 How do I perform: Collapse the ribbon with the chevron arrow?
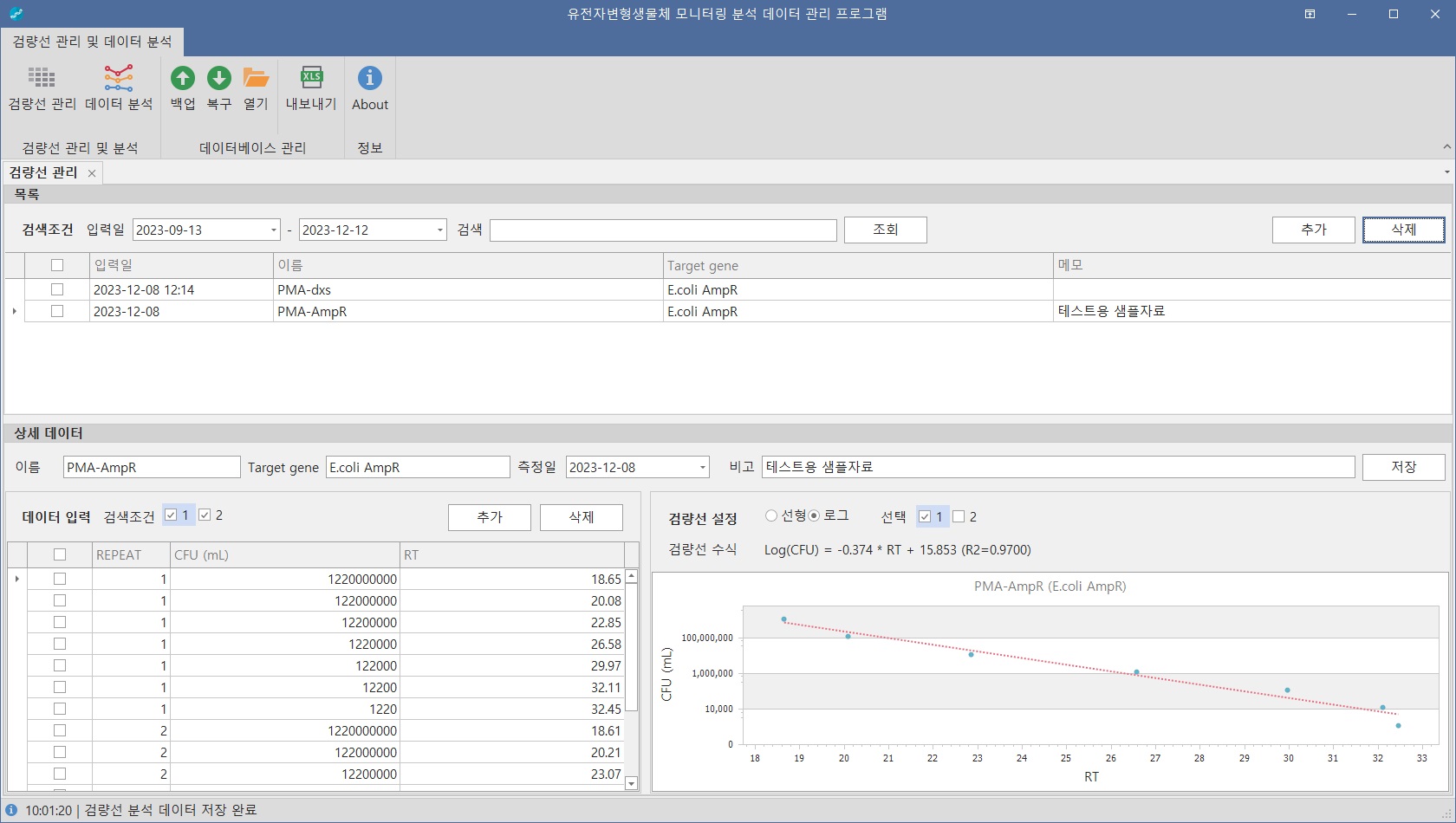[x=1446, y=147]
